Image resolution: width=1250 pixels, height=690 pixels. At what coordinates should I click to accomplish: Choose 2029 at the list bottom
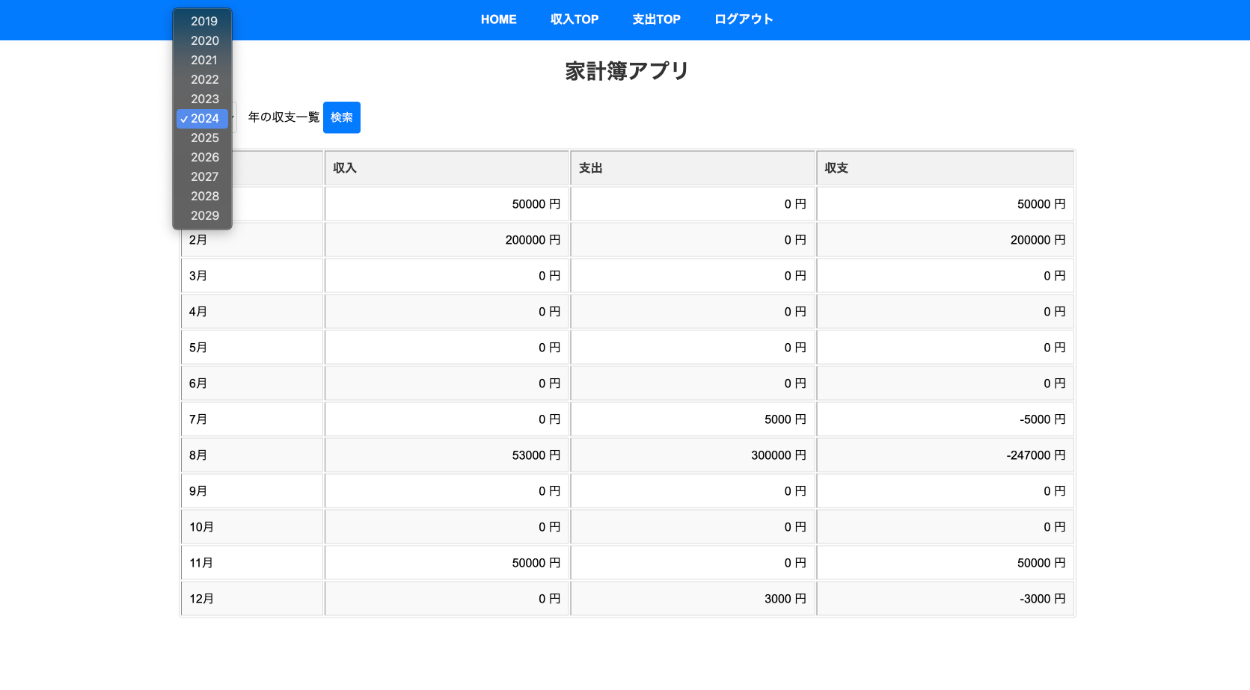(204, 216)
